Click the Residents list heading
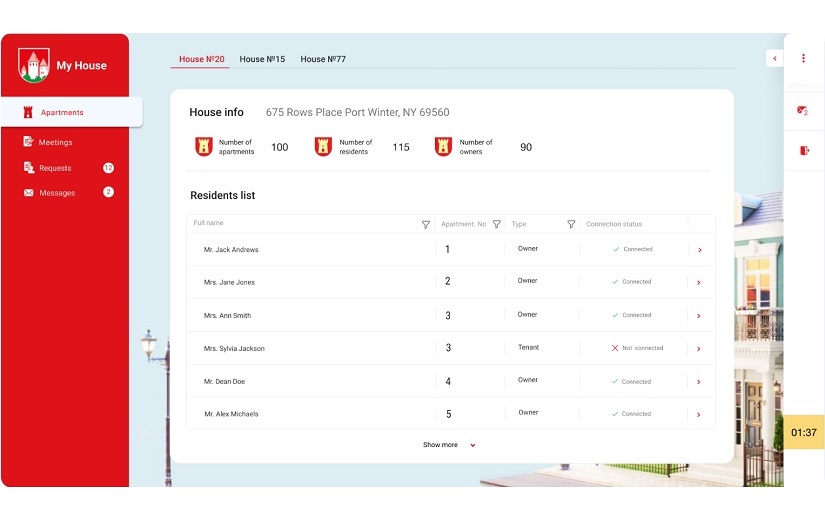Screen dimensions: 825x525 [223, 195]
